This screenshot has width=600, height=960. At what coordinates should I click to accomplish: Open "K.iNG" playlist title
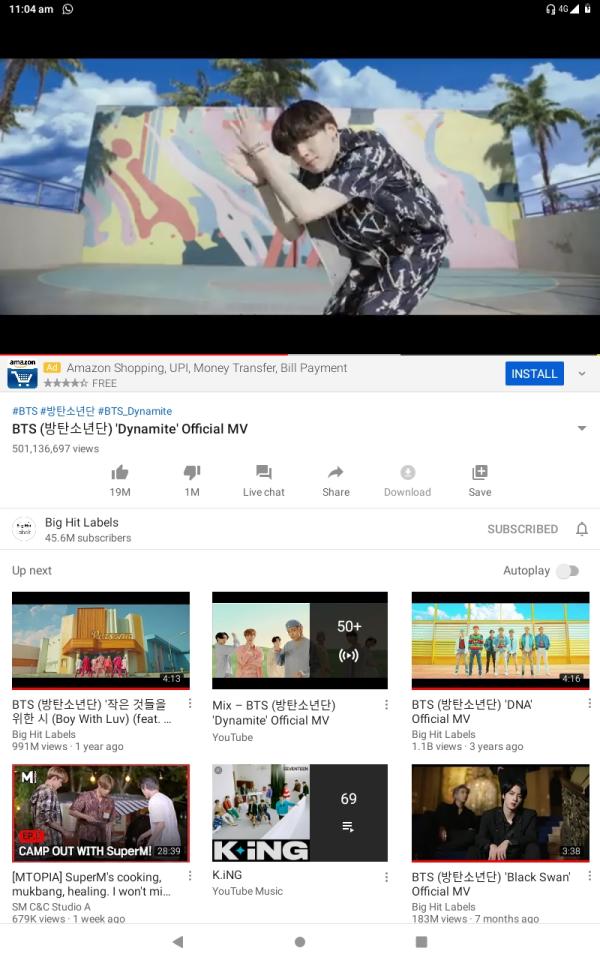click(x=227, y=875)
